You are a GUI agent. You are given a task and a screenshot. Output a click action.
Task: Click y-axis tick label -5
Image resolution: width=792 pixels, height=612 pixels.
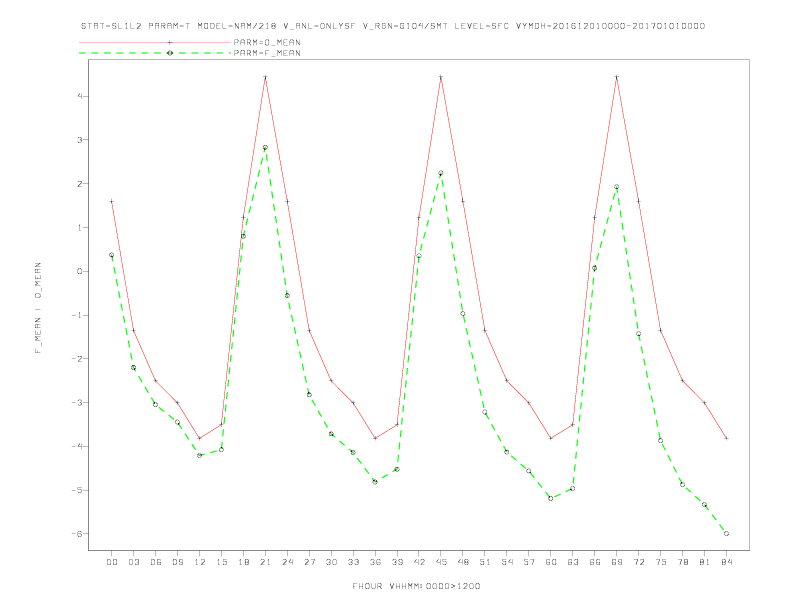(77, 490)
